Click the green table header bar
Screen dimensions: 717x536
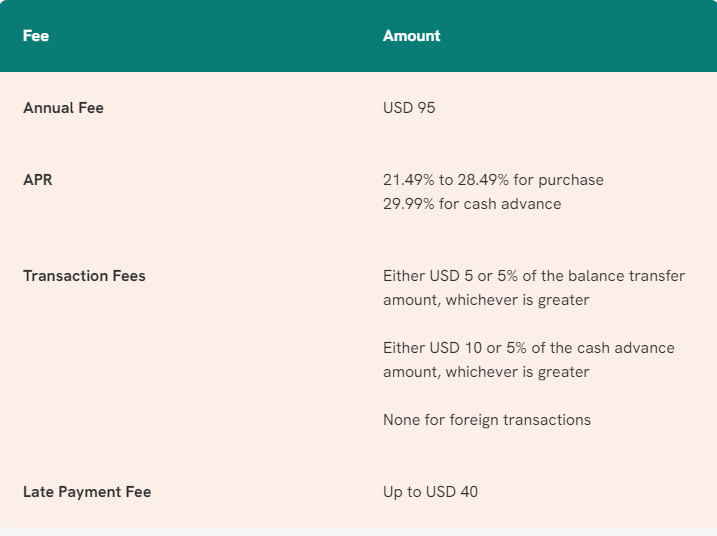358,36
